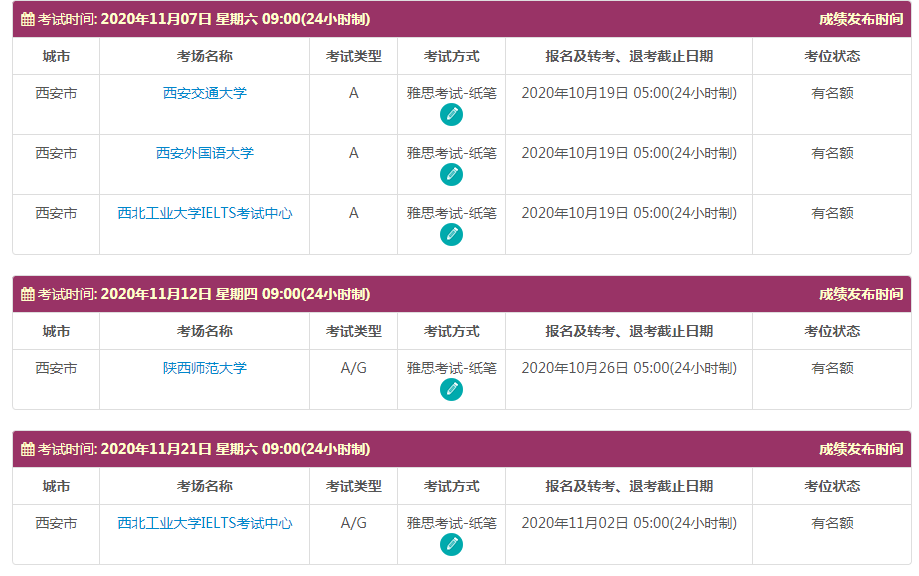This screenshot has height=576, width=919.
Task: Click the pencil icon in the November 21 西北工业大学 row
Action: 451,545
